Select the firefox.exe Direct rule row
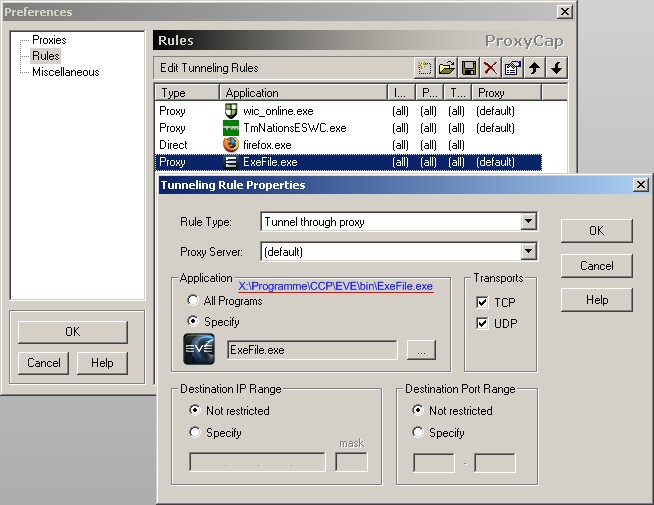Screen dimensions: 654x505 [x=348, y=145]
